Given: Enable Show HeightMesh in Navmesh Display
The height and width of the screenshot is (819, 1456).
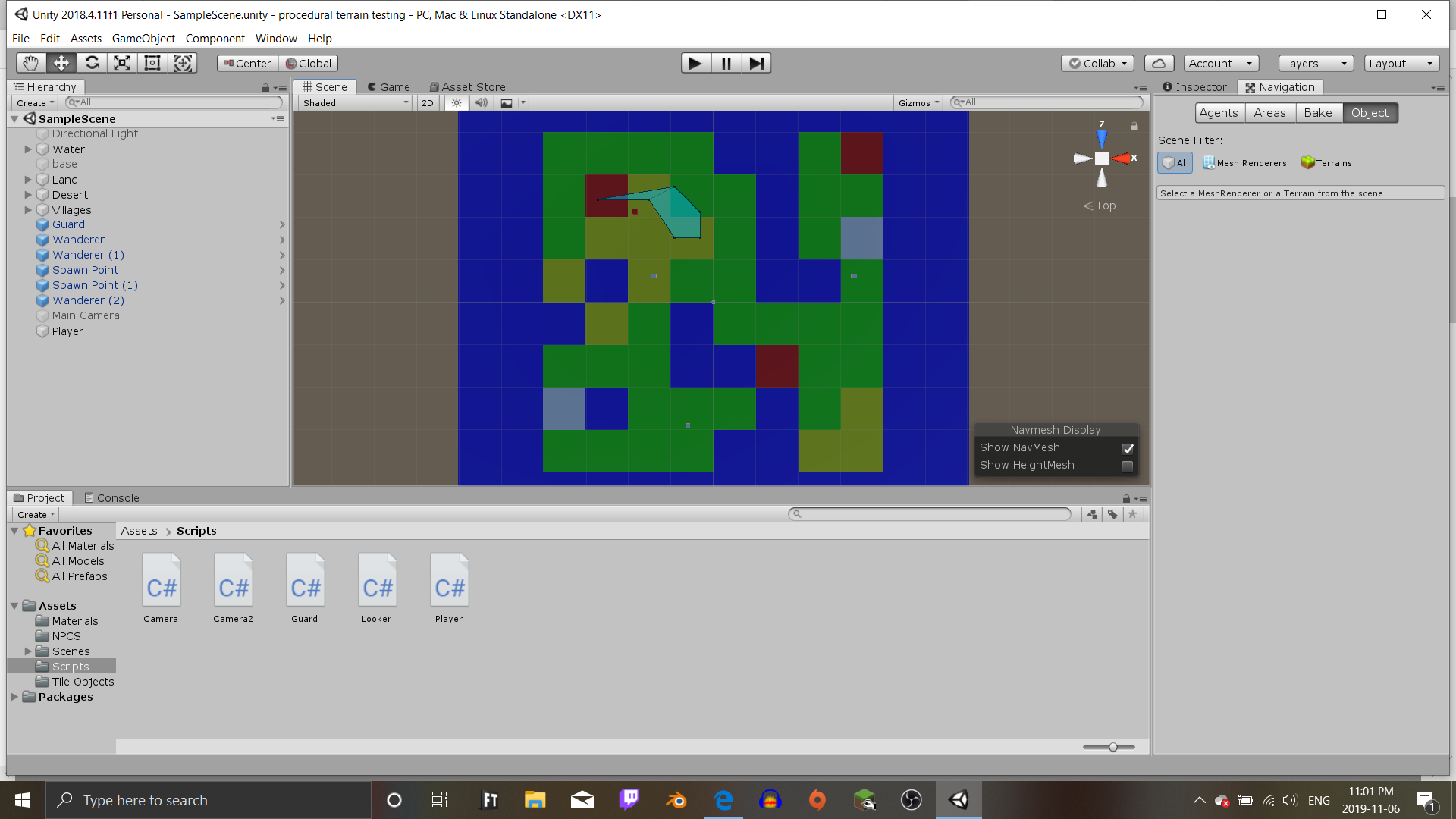Looking at the screenshot, I should pyautogui.click(x=1127, y=466).
